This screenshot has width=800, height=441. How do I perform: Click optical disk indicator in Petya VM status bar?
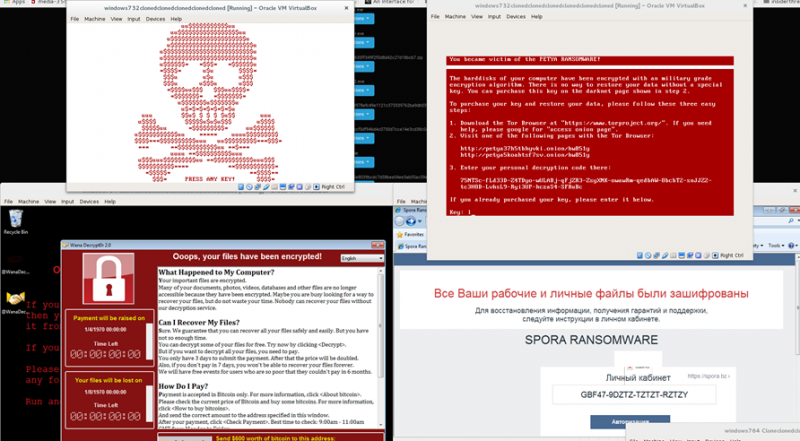(648, 255)
